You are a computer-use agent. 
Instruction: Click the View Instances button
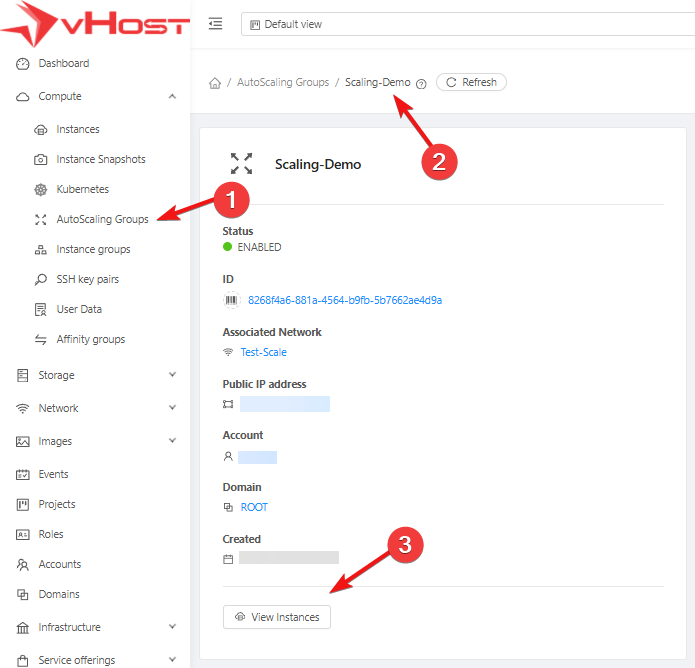tap(277, 617)
